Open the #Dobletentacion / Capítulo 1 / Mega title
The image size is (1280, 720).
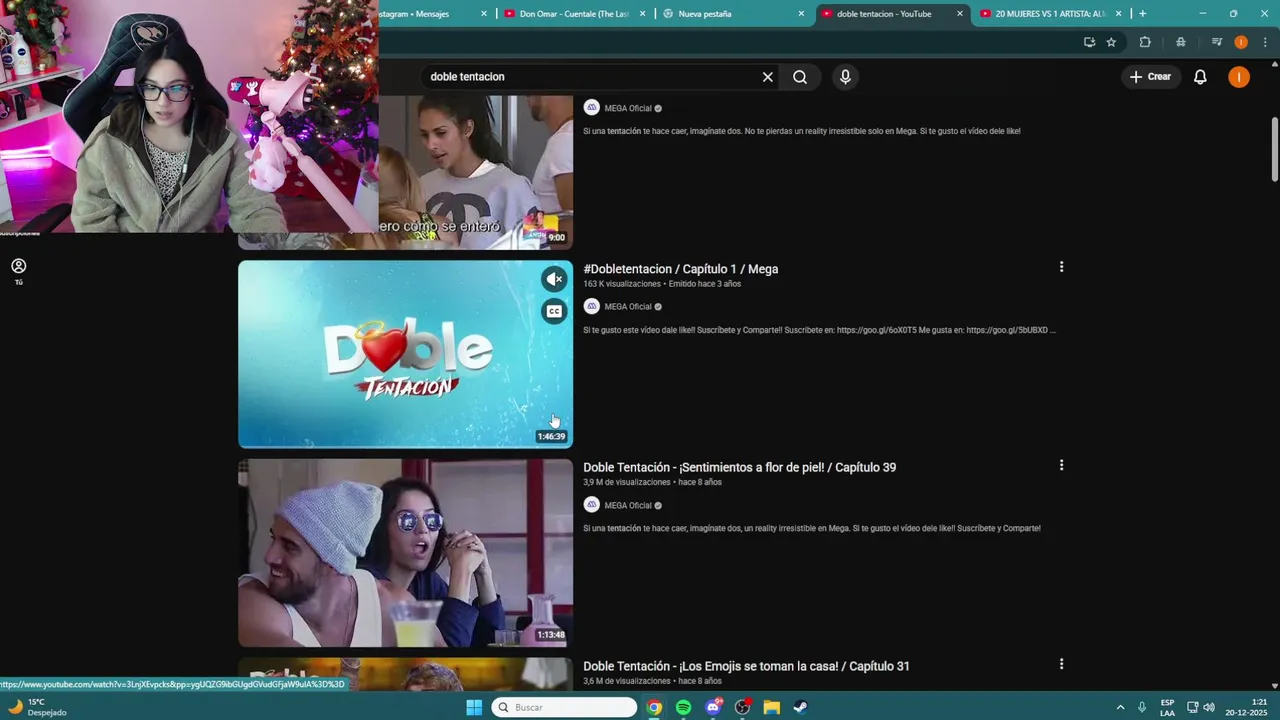pos(681,269)
